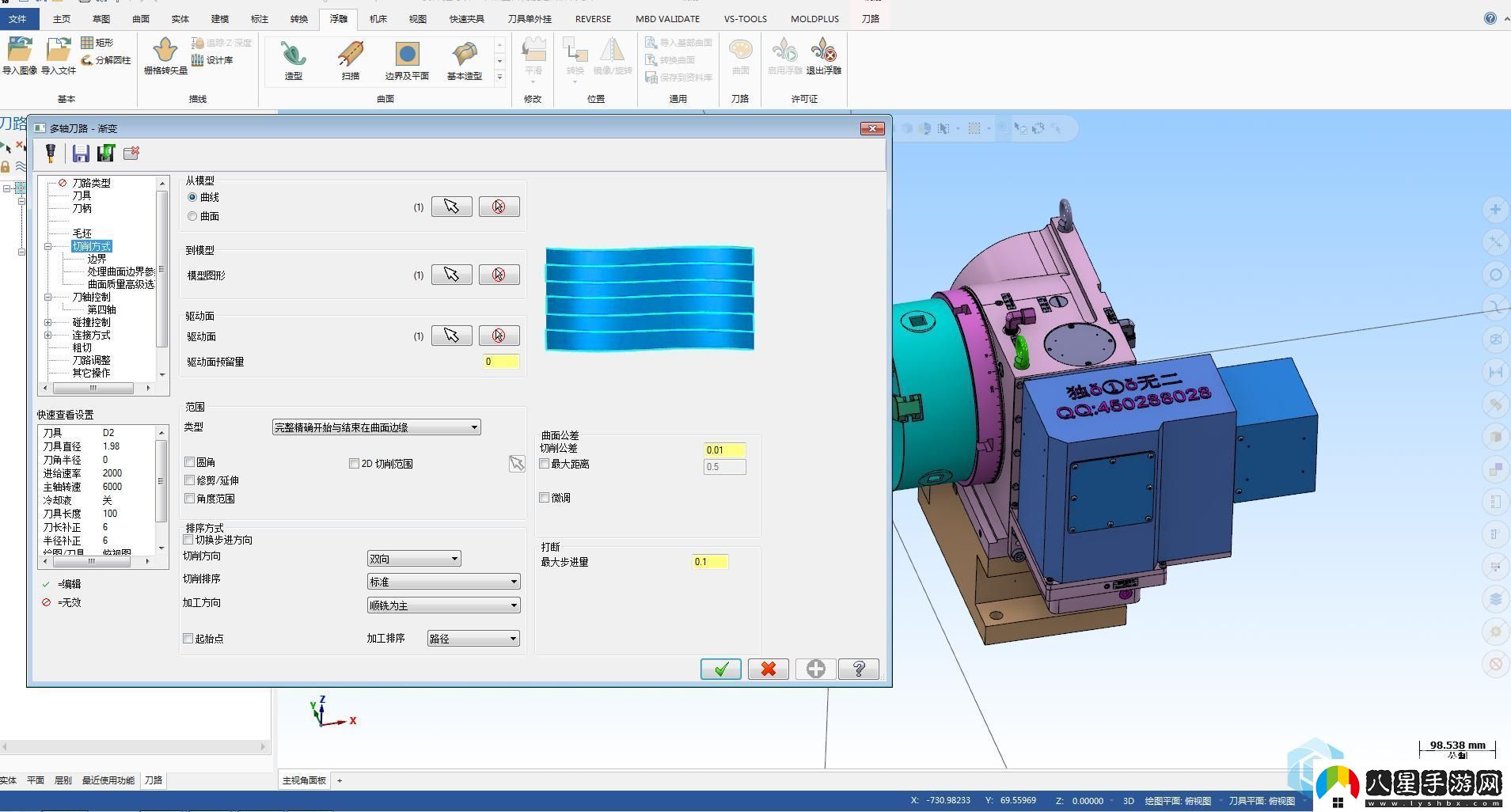Open the 设计库 design library
Viewport: 1511px width, 812px height.
pyautogui.click(x=212, y=60)
